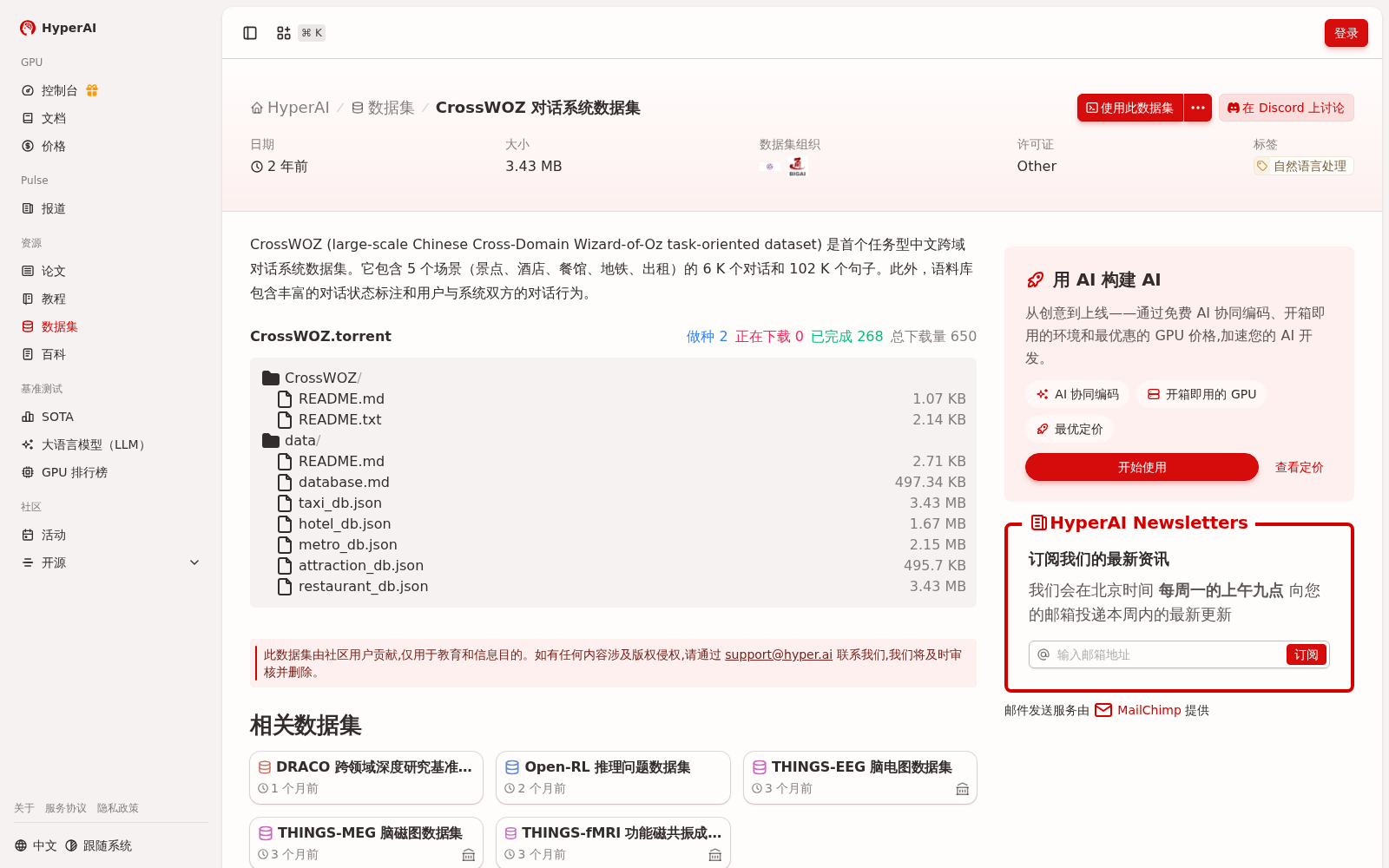Click the 关于 footer link
Viewport: 1389px width, 868px height.
[x=24, y=808]
